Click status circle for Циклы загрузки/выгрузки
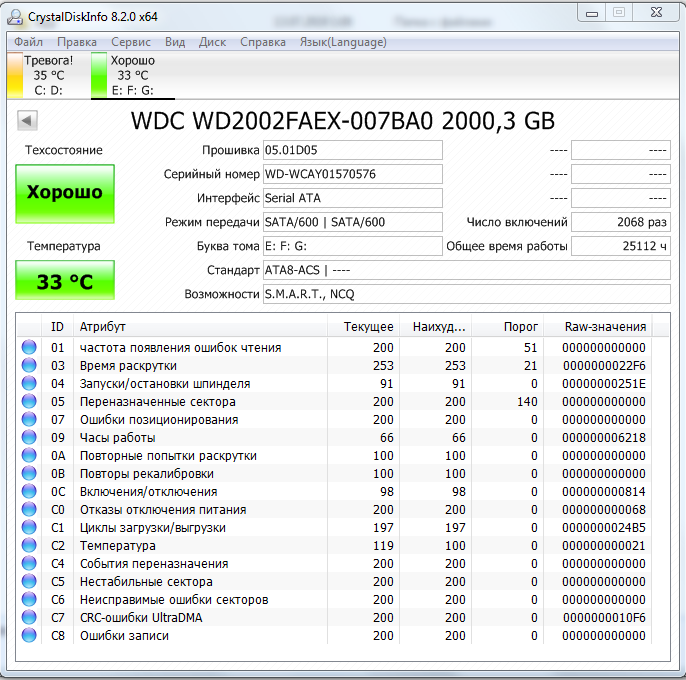The height and width of the screenshot is (680, 686). tap(29, 527)
